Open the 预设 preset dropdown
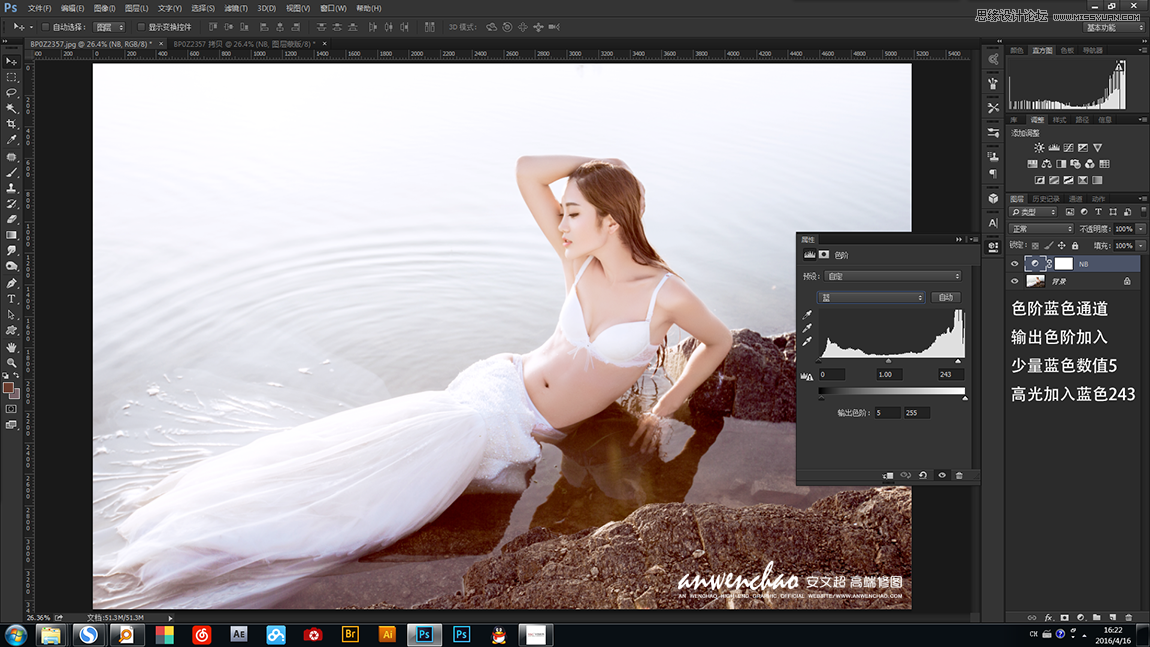This screenshot has height=647, width=1150. tap(893, 276)
